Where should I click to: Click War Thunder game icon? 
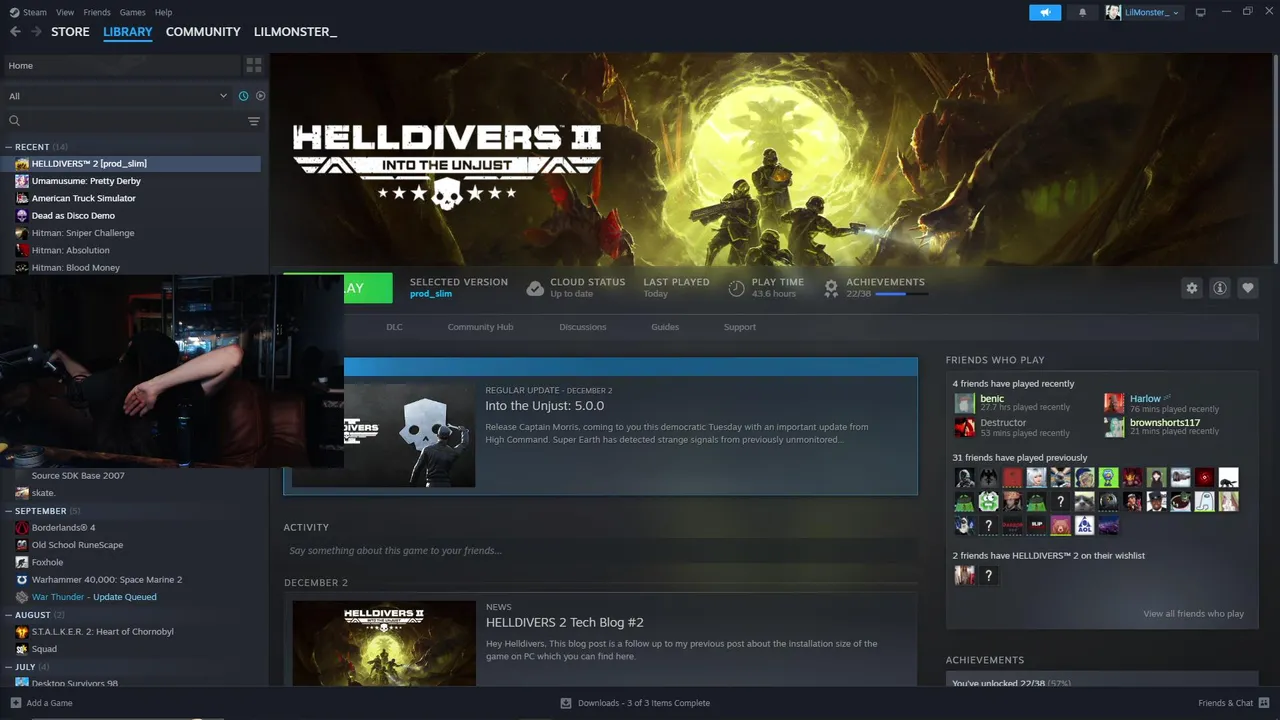(x=22, y=597)
